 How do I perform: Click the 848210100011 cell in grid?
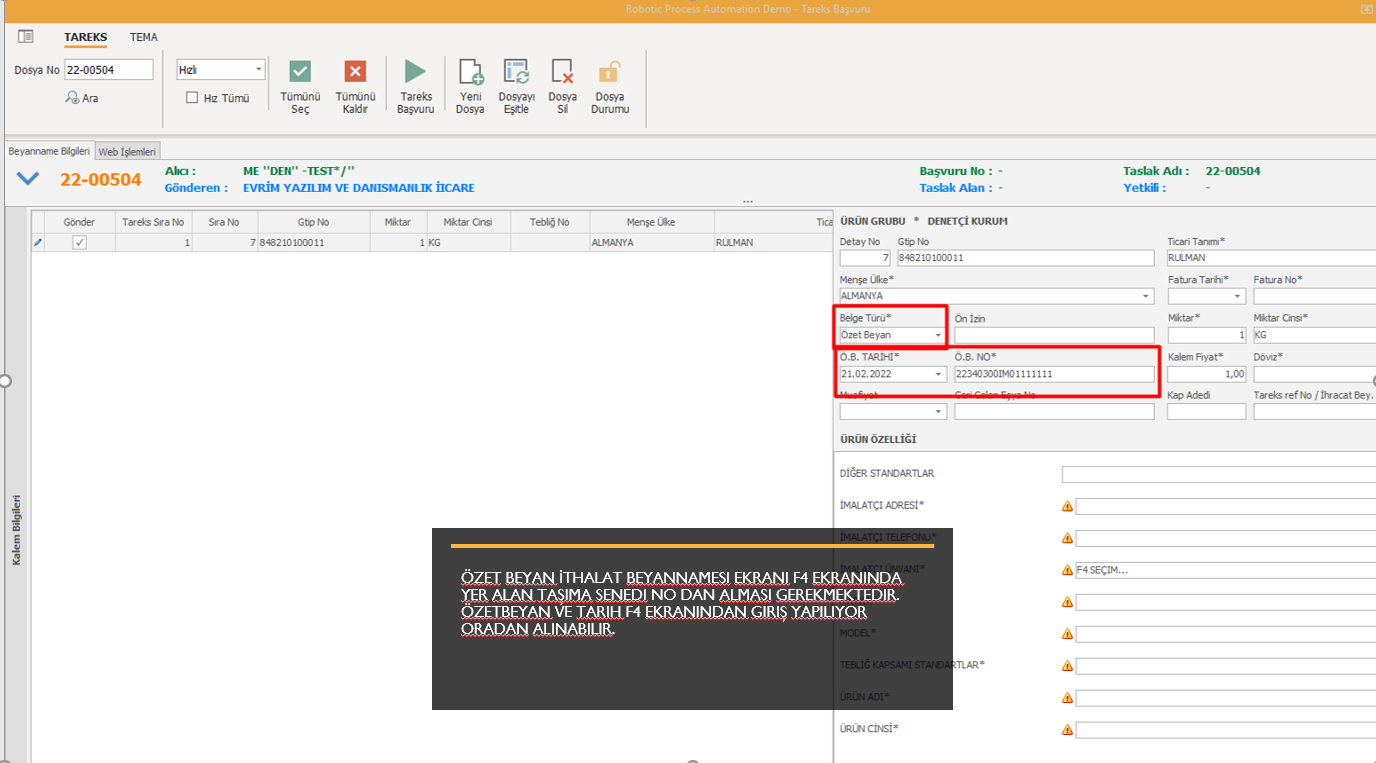pos(313,242)
